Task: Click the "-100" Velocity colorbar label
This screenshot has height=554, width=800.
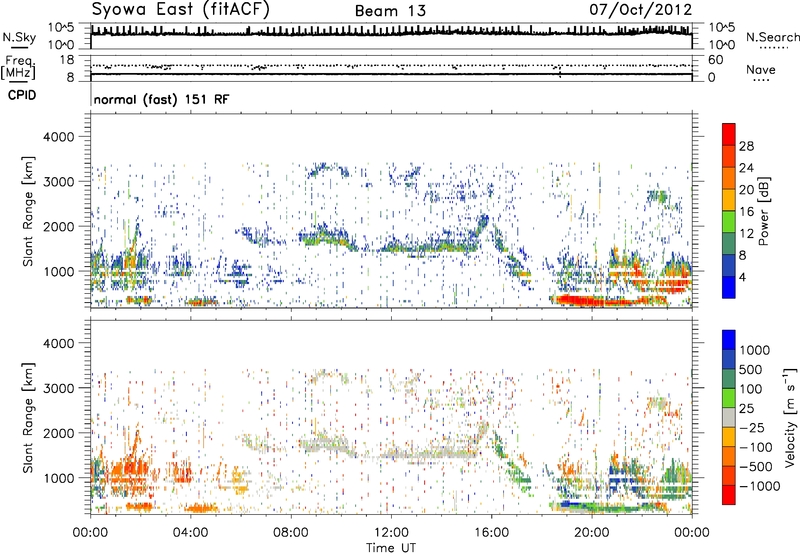Action: 756,447
